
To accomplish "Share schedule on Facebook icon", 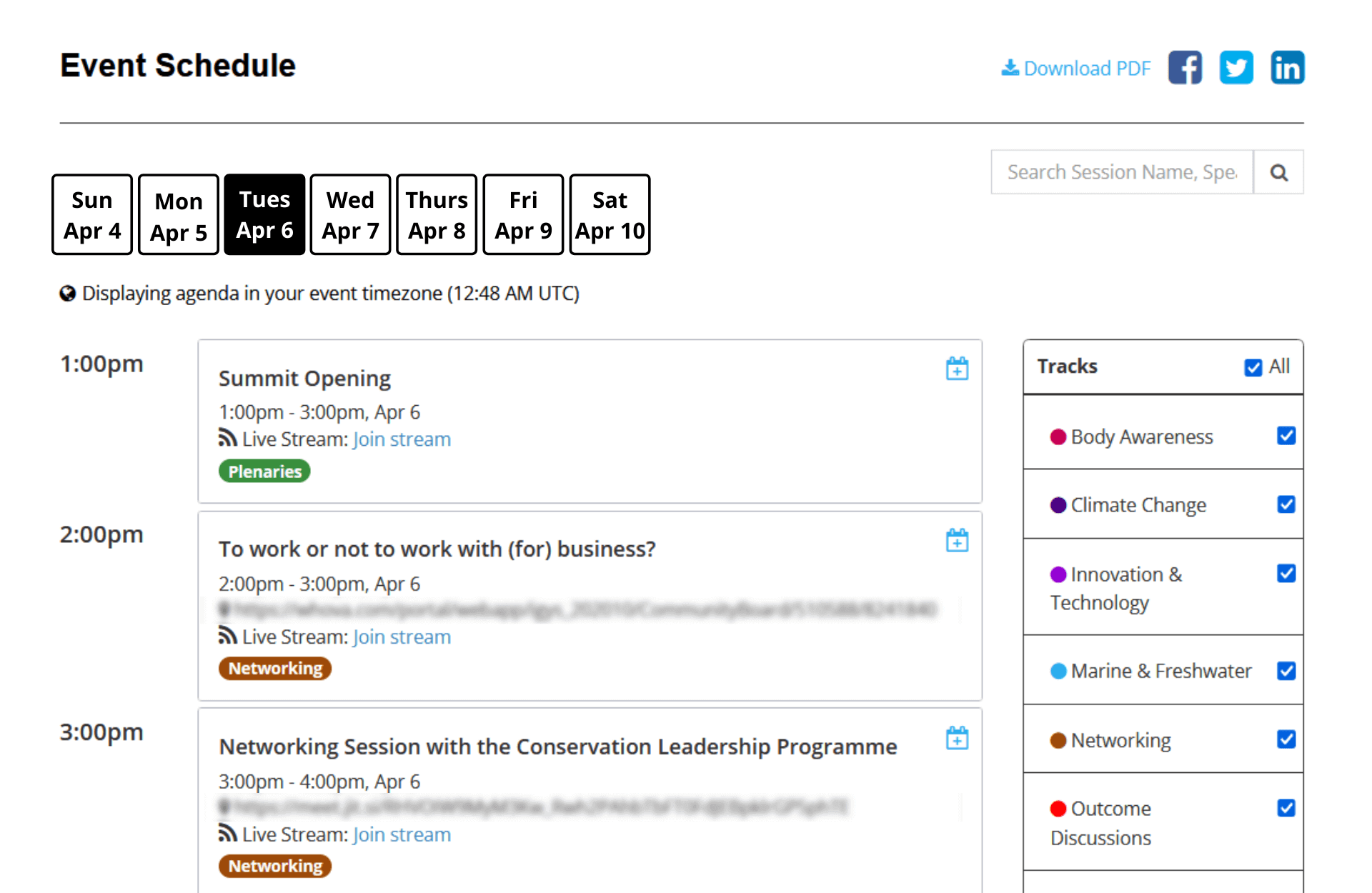I will tap(1185, 68).
